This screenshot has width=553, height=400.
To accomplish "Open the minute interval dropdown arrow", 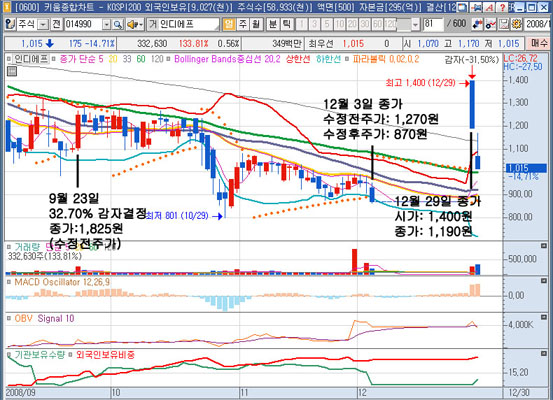I will tap(415, 24).
